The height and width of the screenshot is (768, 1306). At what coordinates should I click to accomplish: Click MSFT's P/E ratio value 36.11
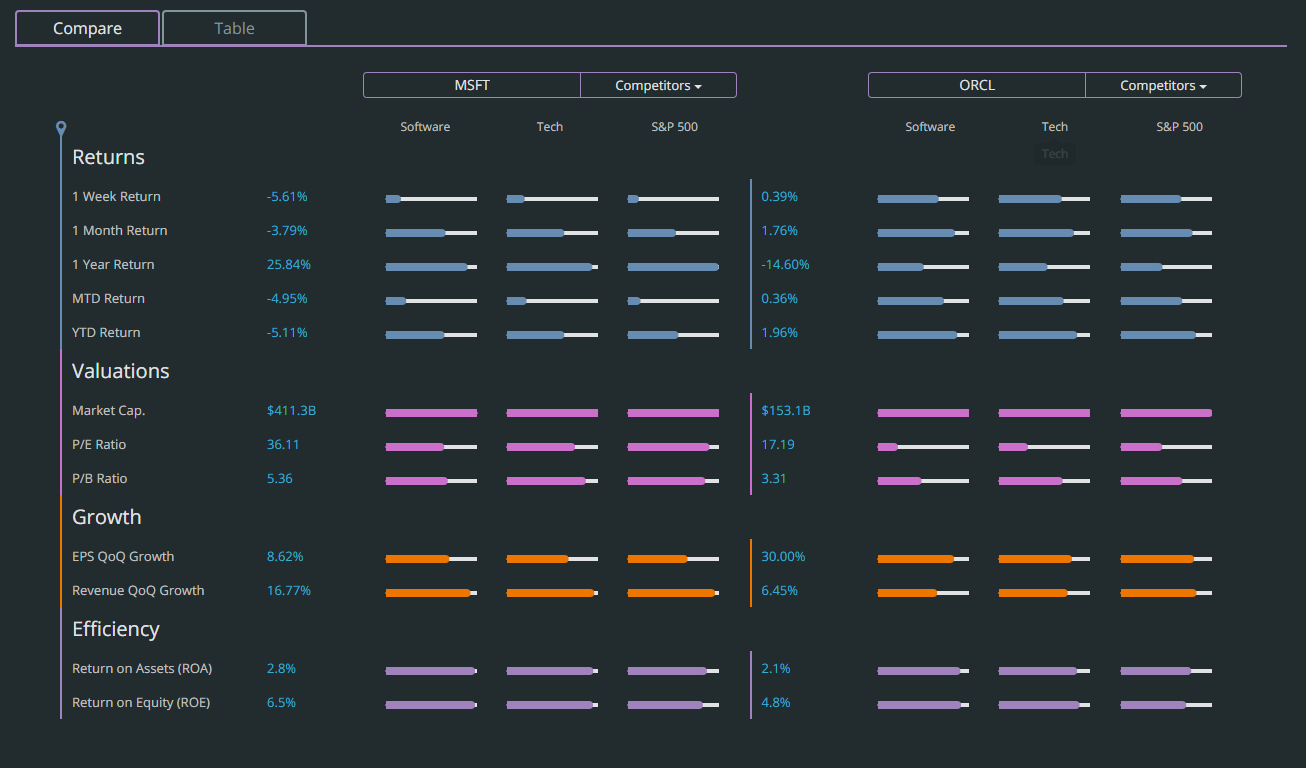pos(283,445)
